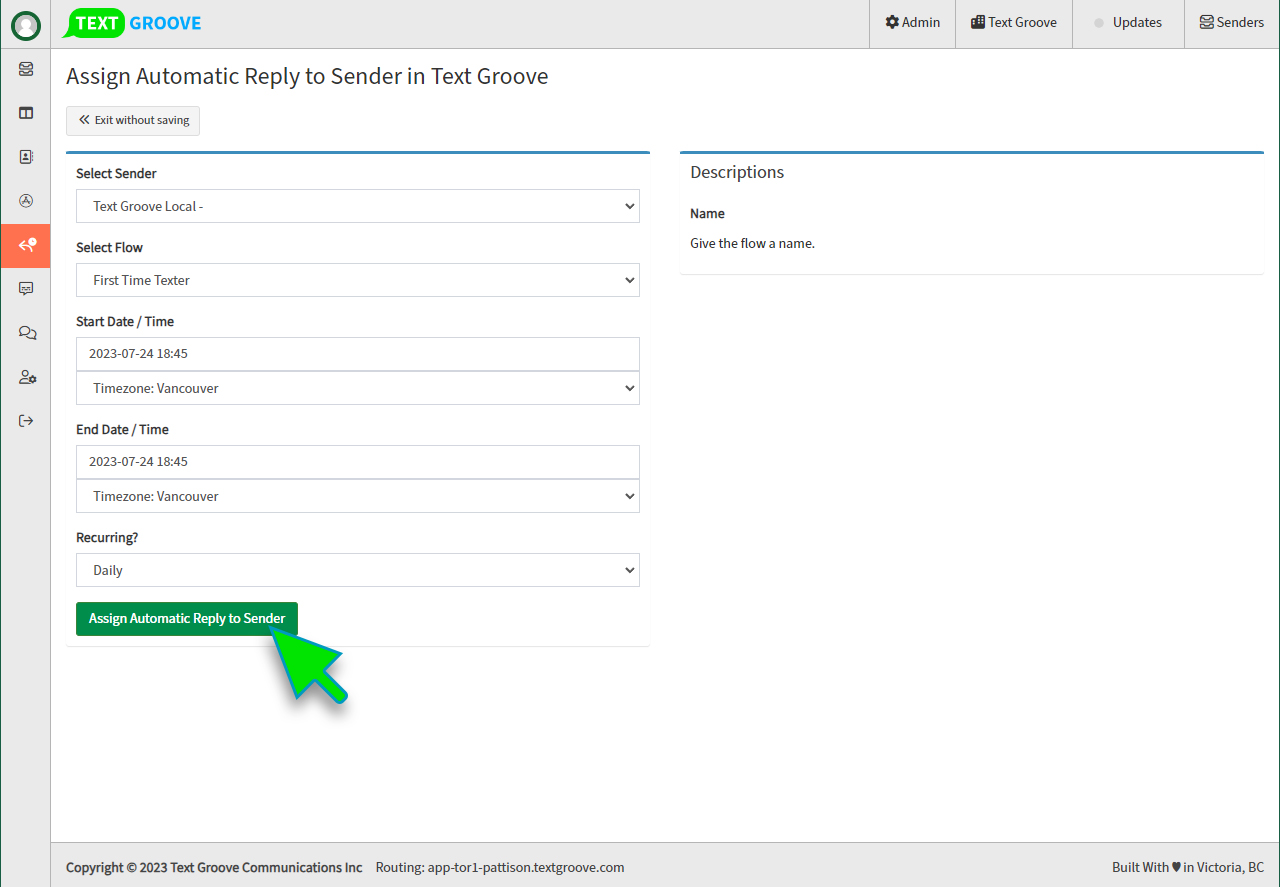
Task: Open the Senders menu in top bar
Action: pos(1231,23)
